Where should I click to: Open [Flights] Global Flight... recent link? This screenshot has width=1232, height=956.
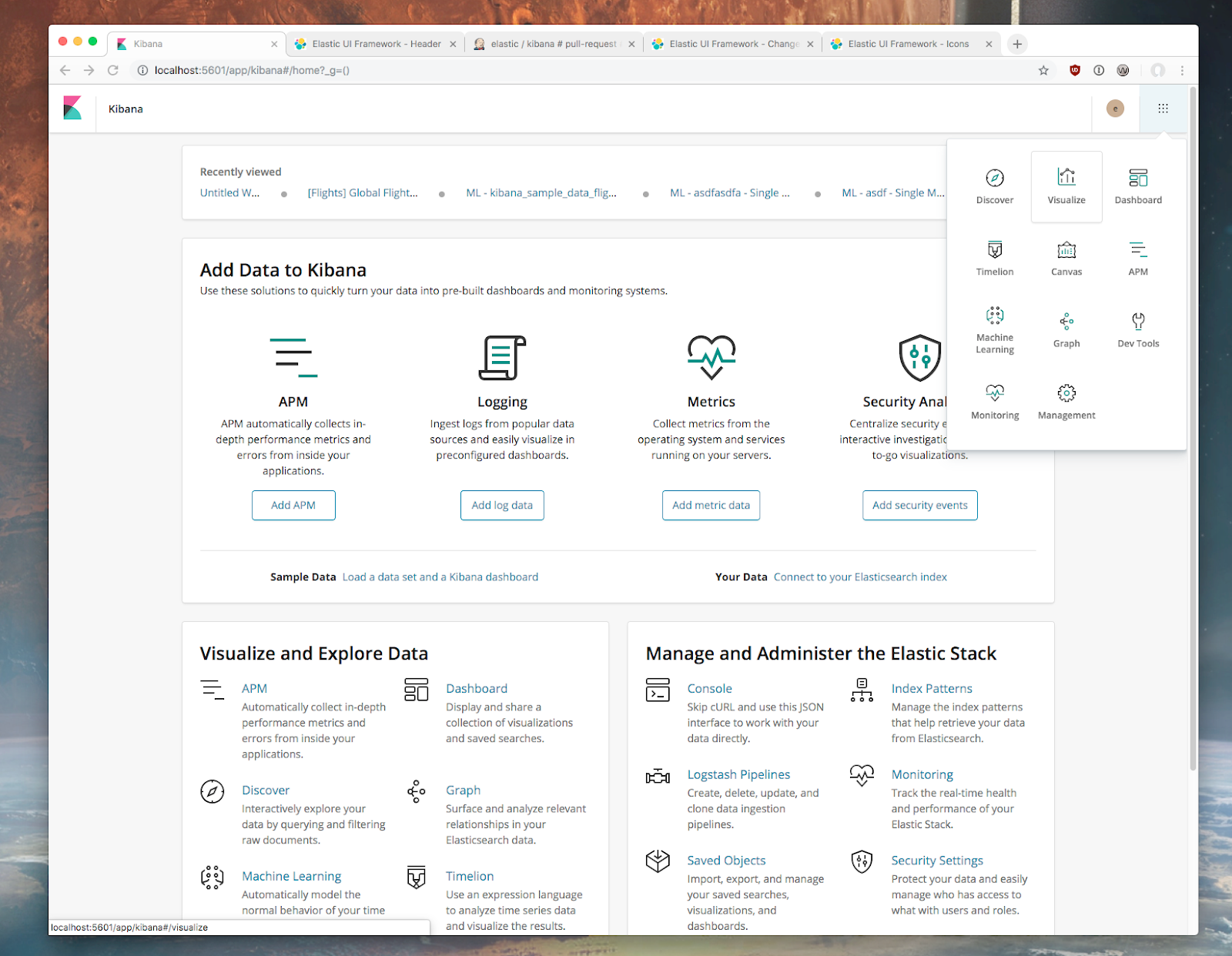tap(363, 192)
